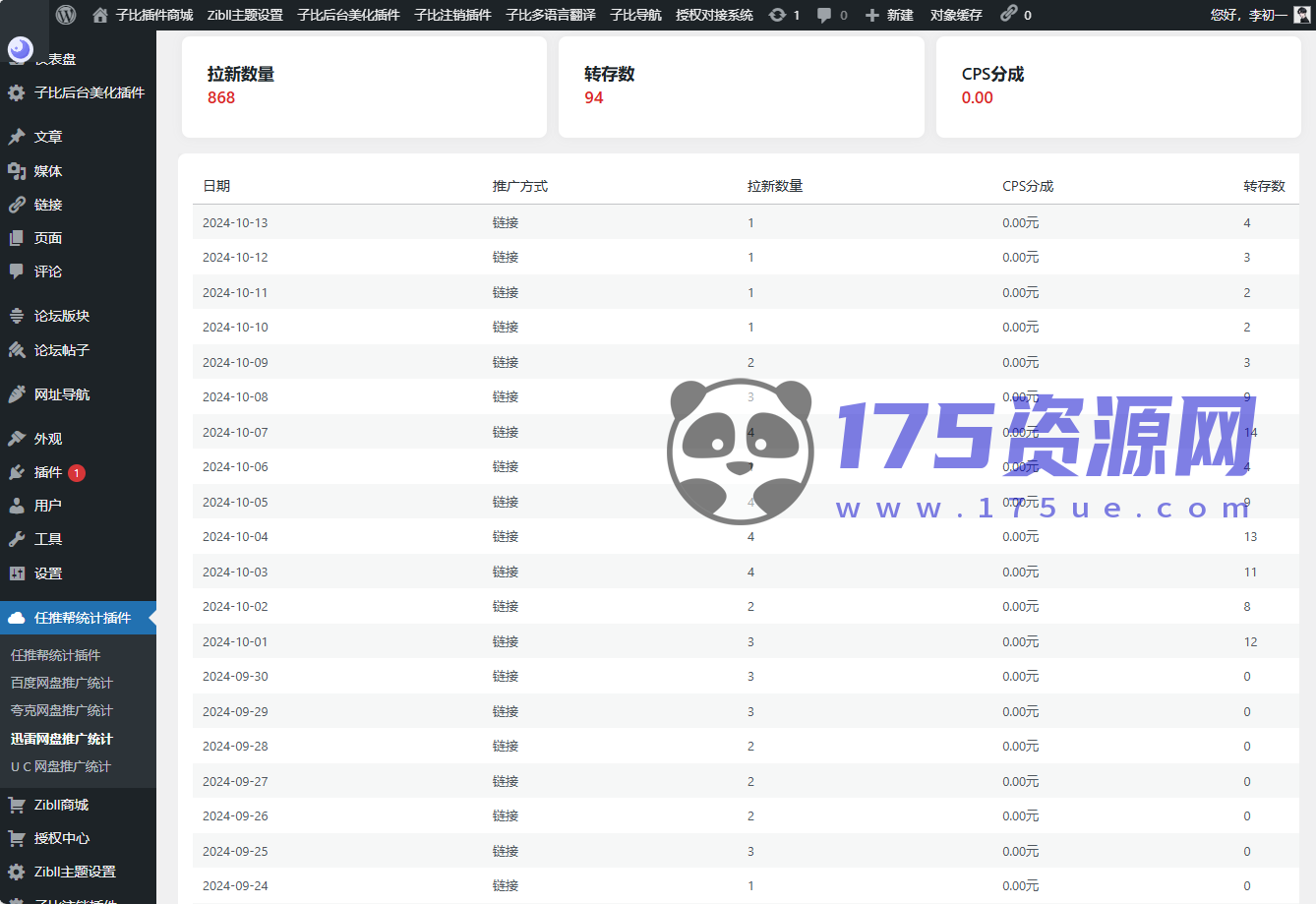Click the person icon for 用户

[17, 506]
